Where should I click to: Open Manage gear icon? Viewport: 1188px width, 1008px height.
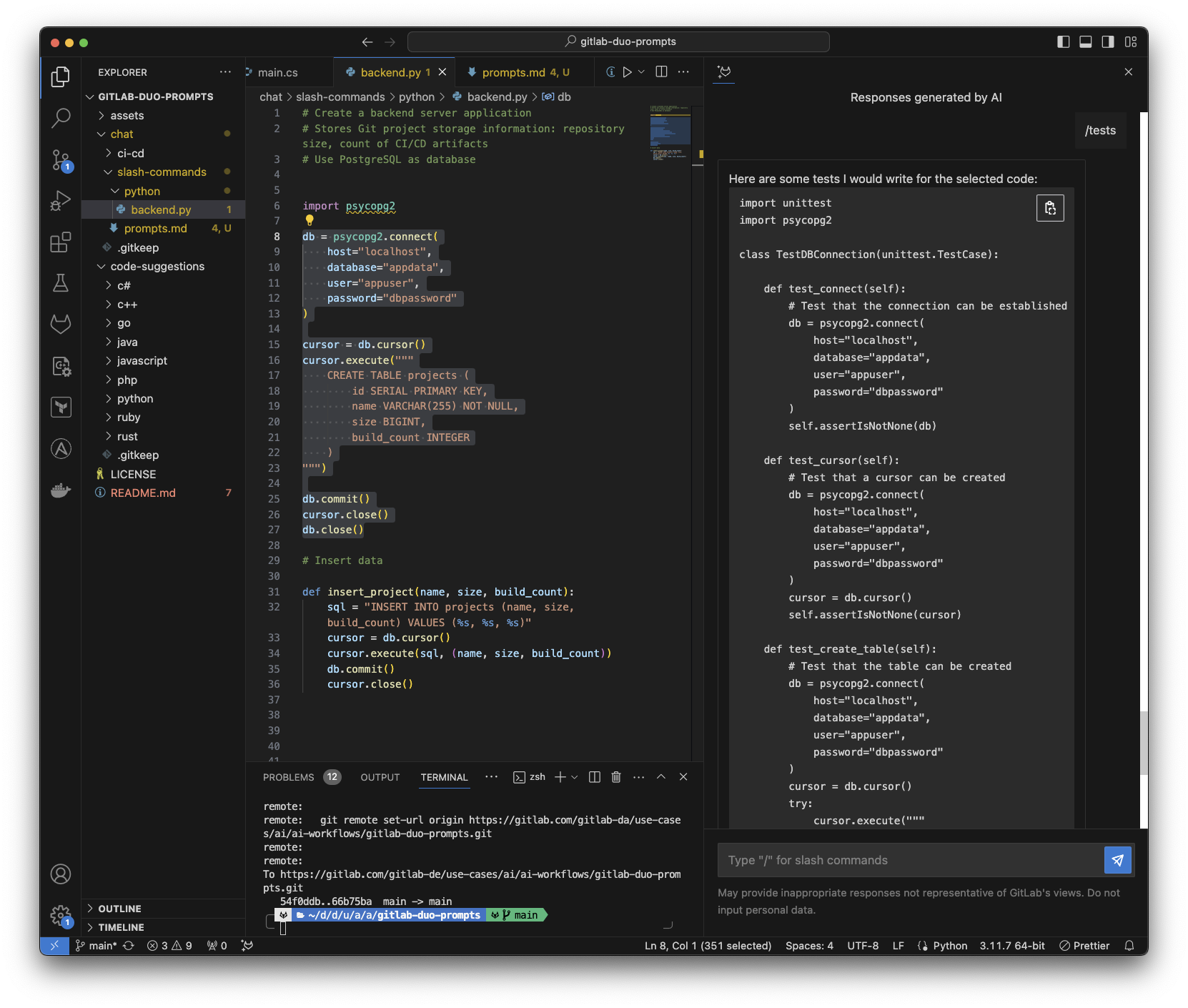click(61, 916)
